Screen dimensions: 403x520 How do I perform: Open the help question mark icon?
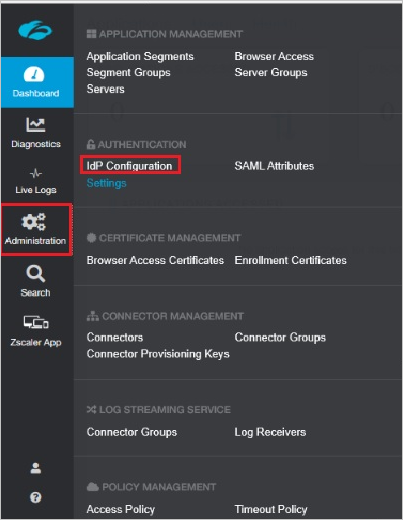point(36,498)
